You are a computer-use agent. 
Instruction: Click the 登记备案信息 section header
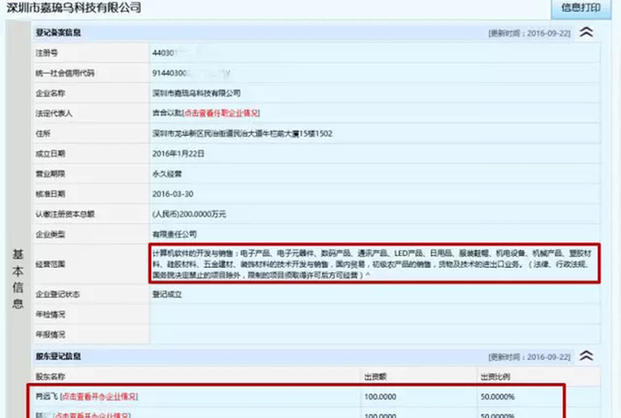[60, 33]
